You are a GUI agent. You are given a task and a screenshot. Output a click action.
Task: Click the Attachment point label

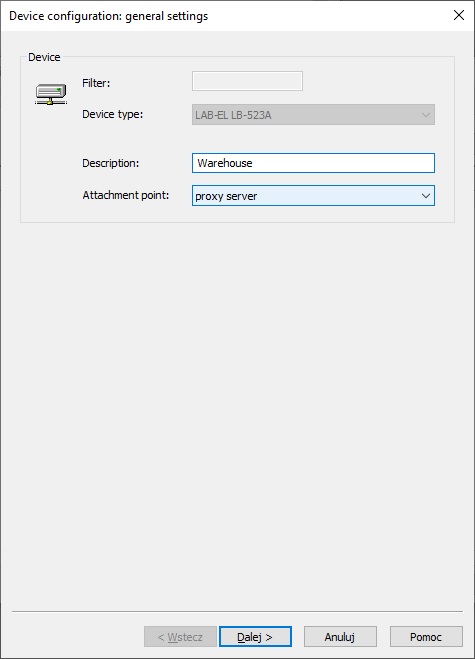[125, 195]
